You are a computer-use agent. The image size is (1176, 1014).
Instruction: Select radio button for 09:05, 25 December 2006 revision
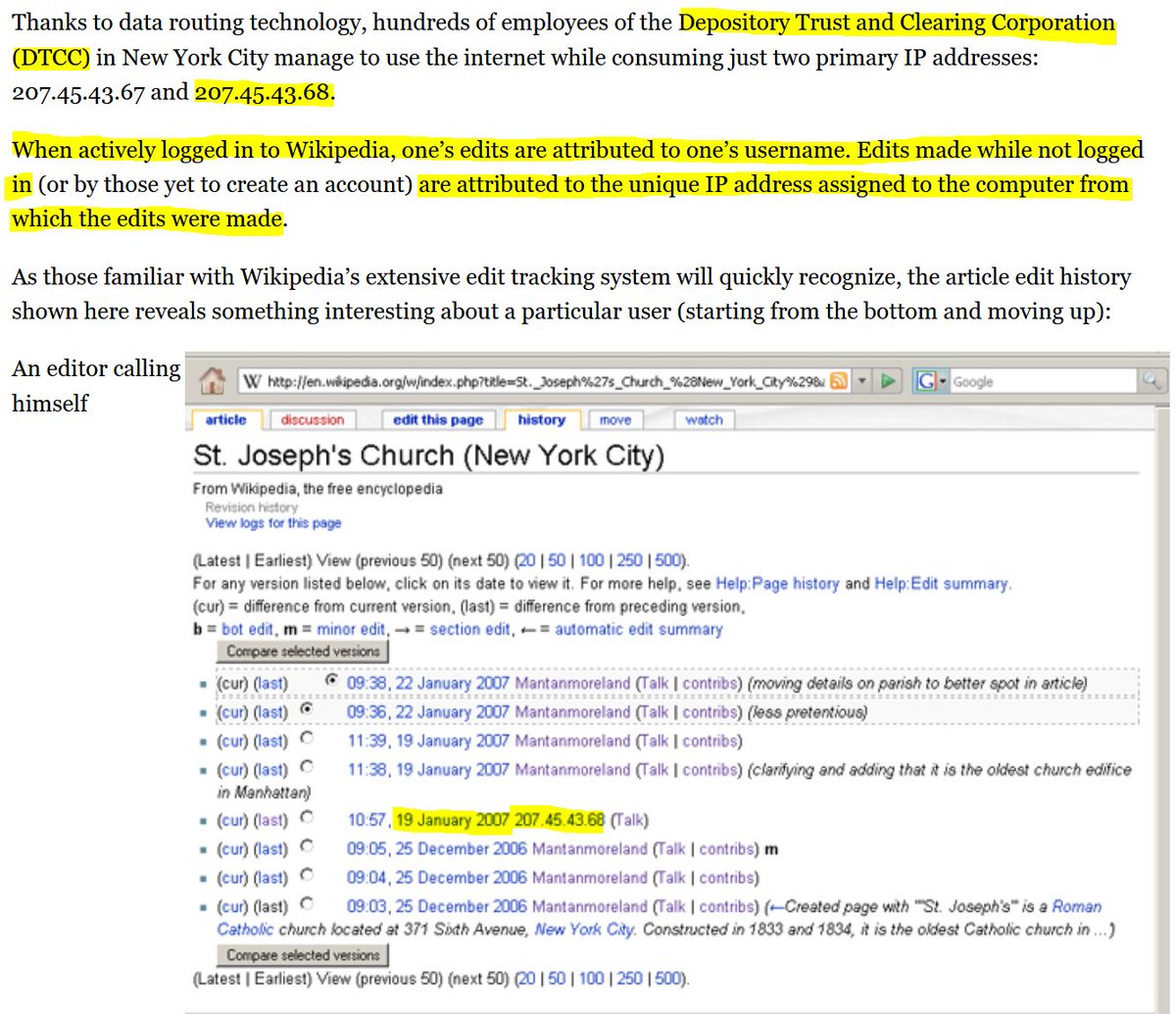(307, 845)
